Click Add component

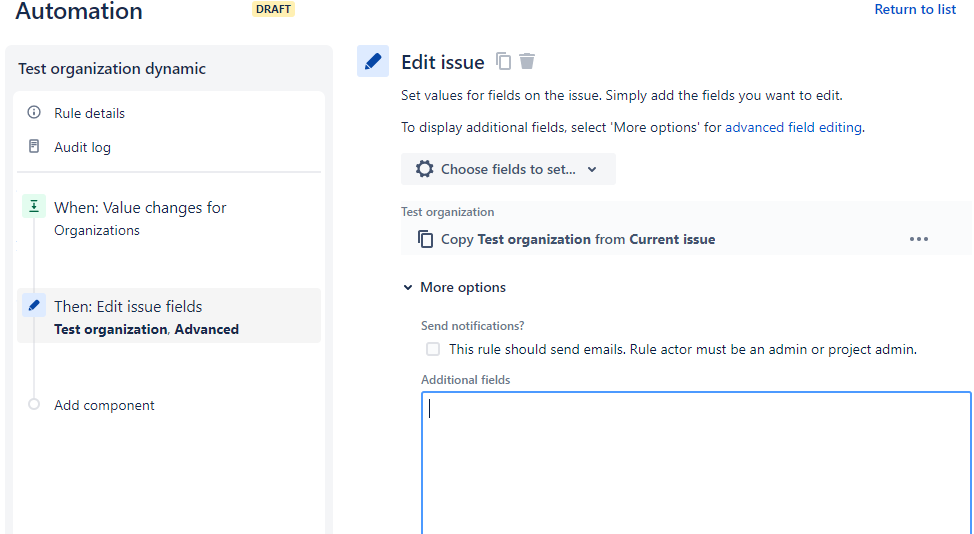pos(104,405)
